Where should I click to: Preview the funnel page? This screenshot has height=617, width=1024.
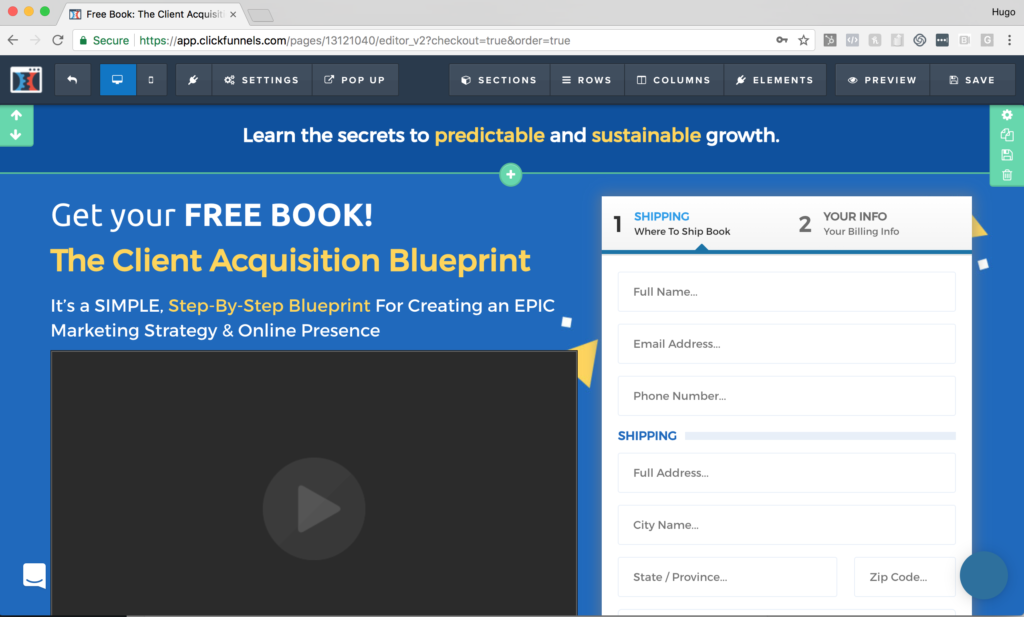(882, 80)
